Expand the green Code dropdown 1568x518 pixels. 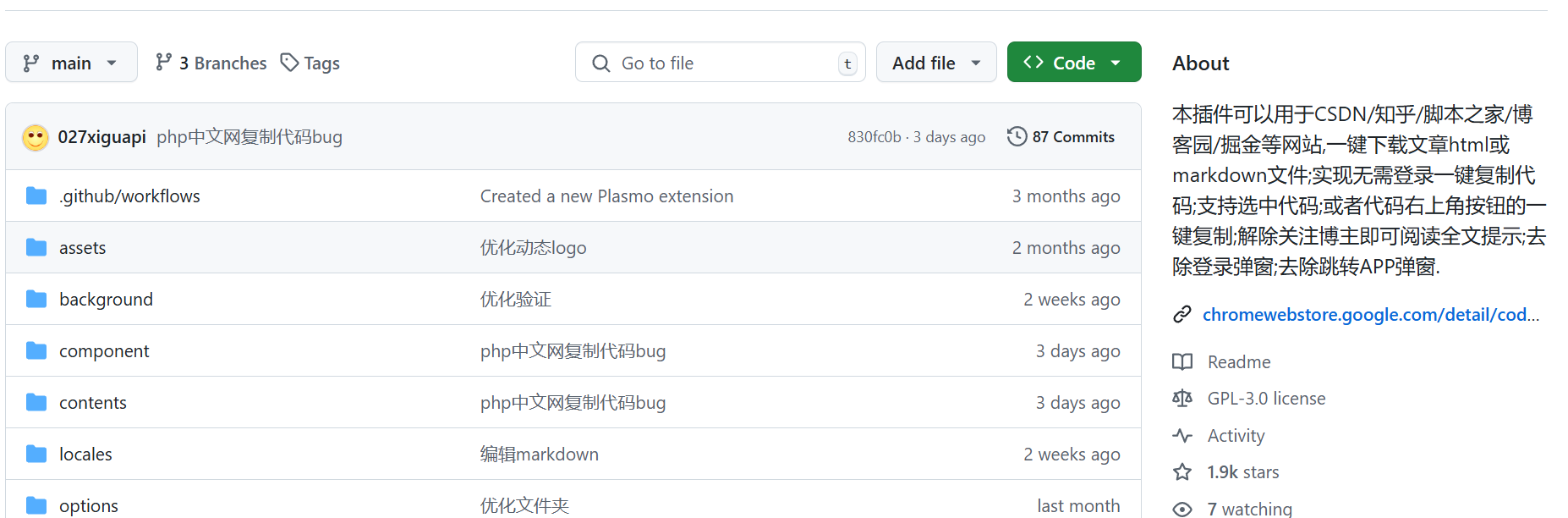click(1073, 63)
